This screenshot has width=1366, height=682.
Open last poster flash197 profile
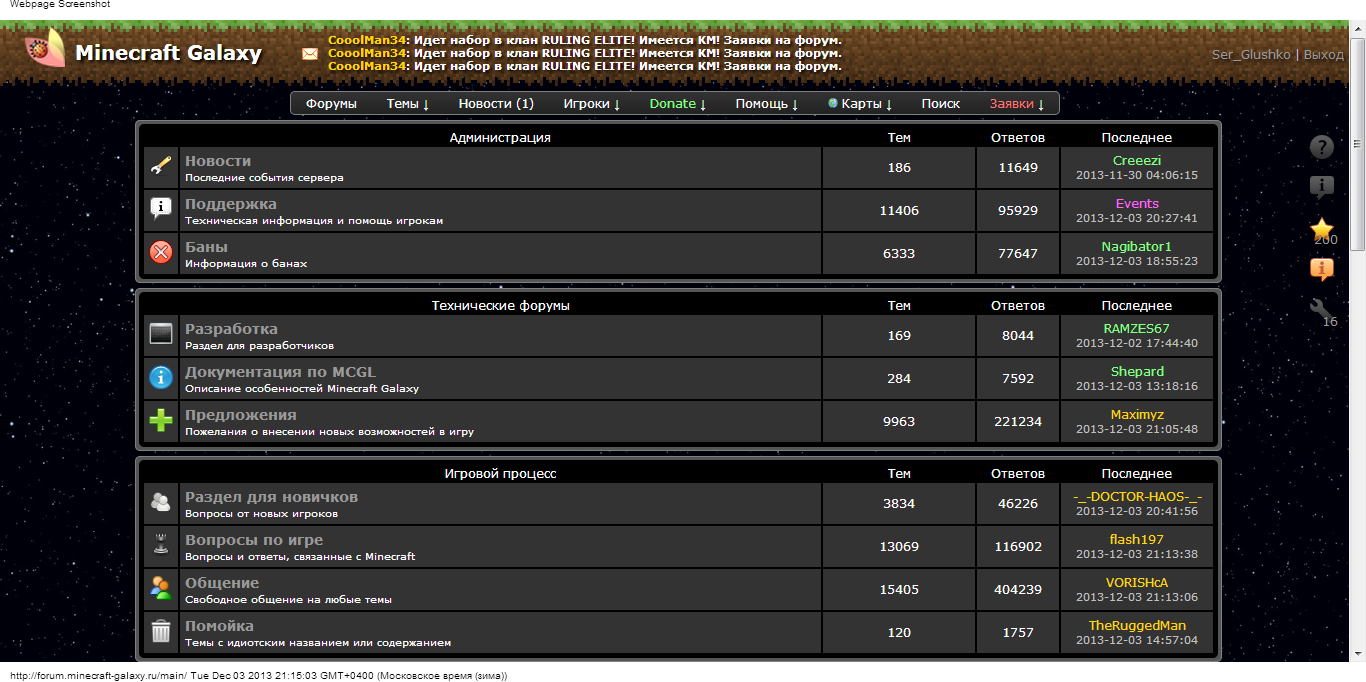(x=1137, y=539)
